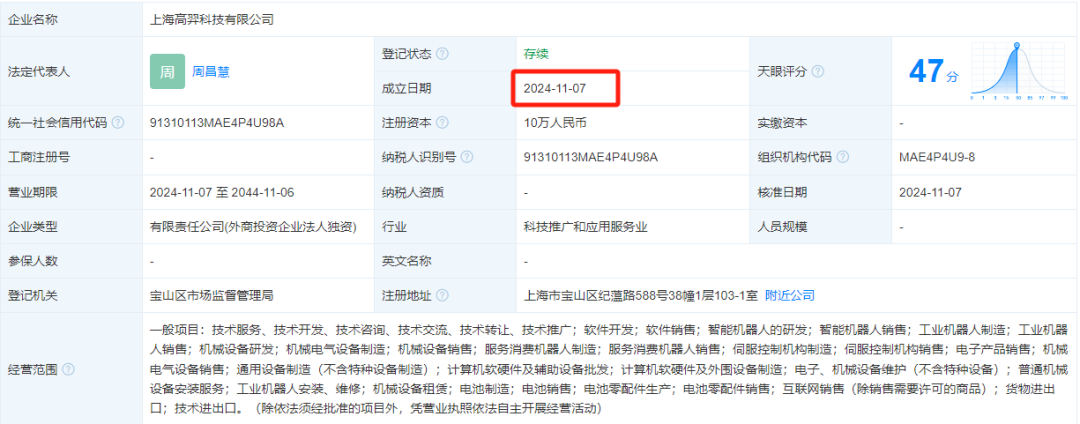This screenshot has width=1080, height=424.
Task: Click the business scope description paragraph
Action: tap(608, 369)
